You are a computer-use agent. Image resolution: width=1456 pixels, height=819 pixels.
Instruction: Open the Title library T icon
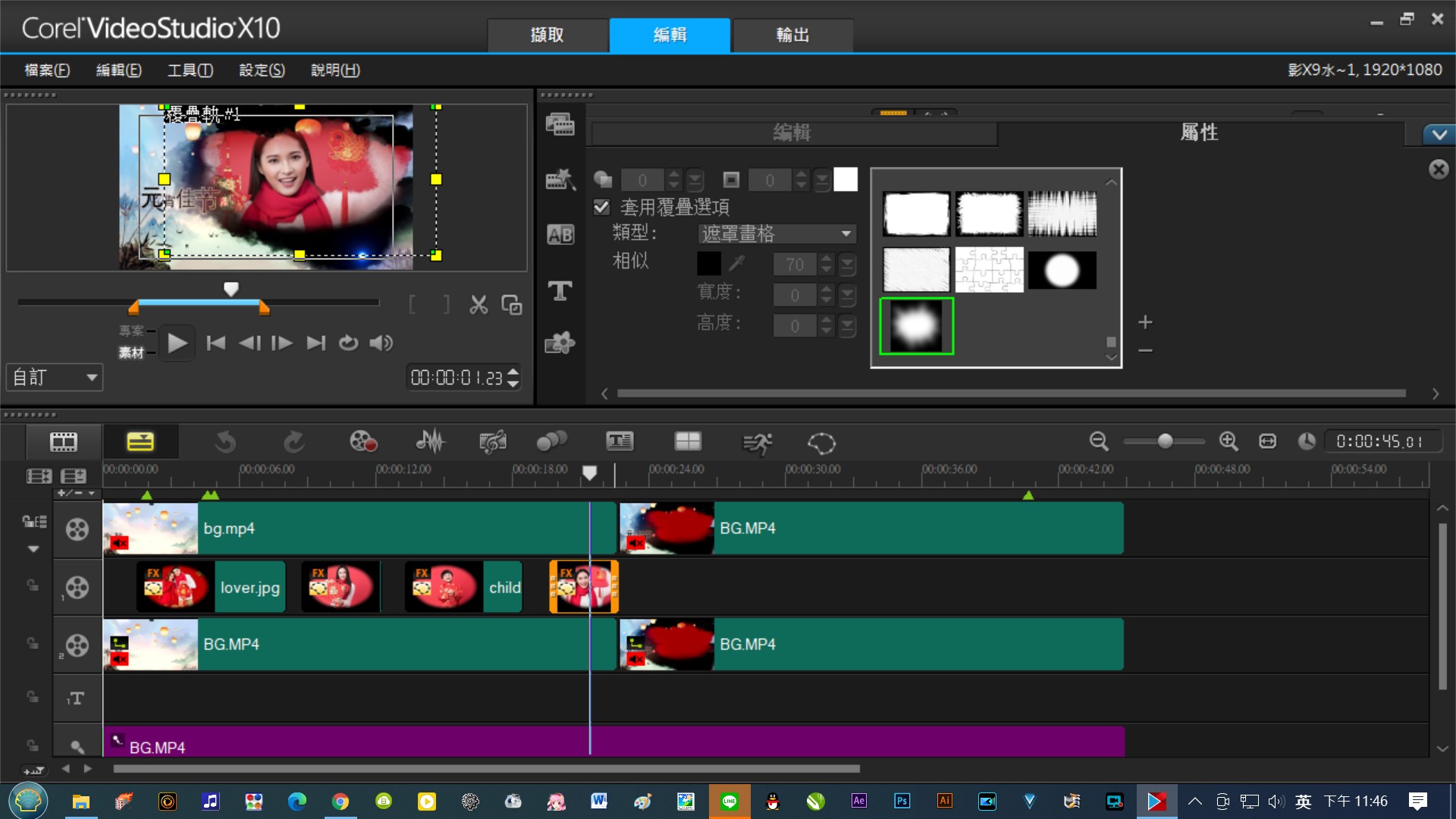click(x=560, y=290)
